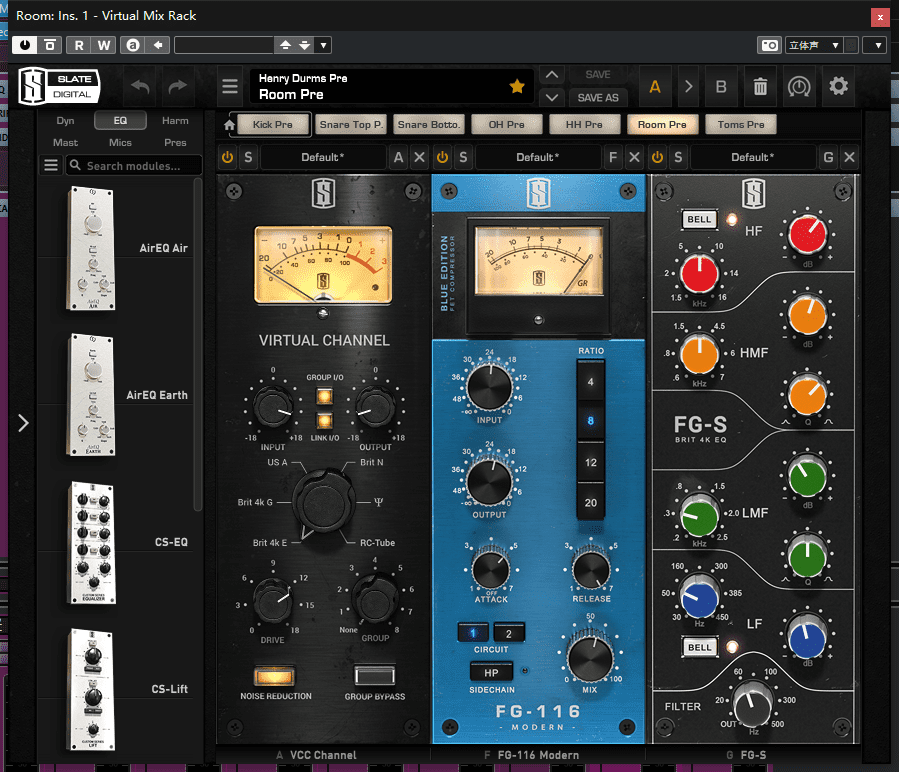The height and width of the screenshot is (772, 899).
Task: Click the trash delete icon
Action: pyautogui.click(x=760, y=87)
